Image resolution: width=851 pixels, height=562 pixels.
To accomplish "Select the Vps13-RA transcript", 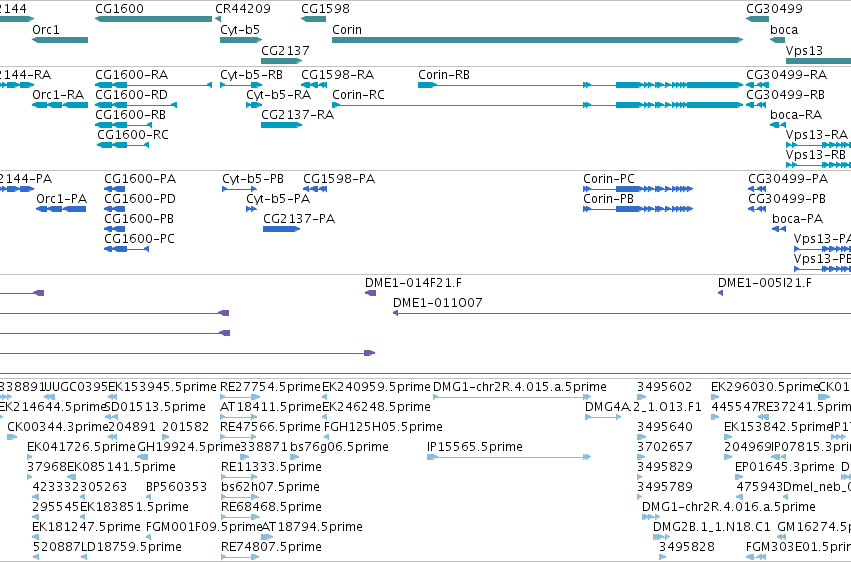I will tap(818, 145).
